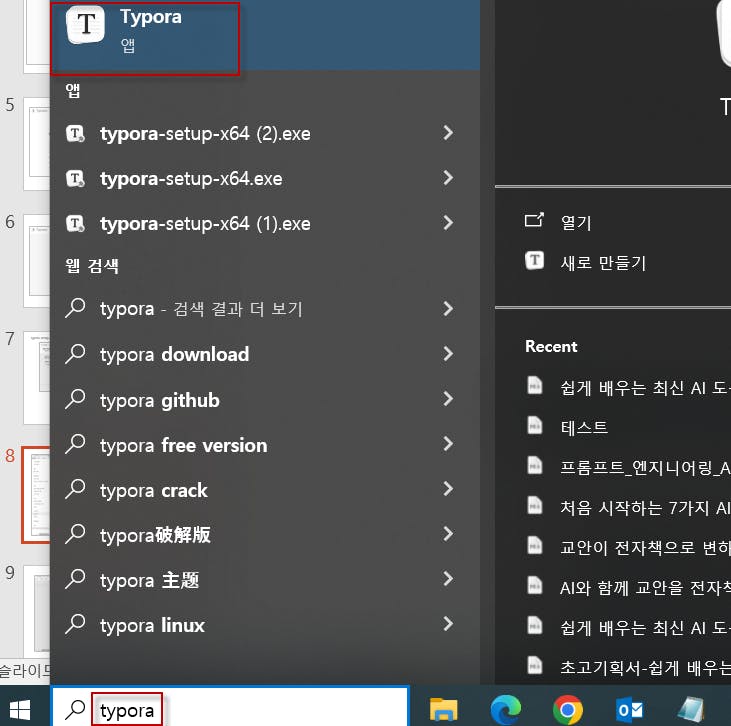Select slide 5 thumbnail in PowerPoint
Screen dimensions: 731x726
(37, 144)
